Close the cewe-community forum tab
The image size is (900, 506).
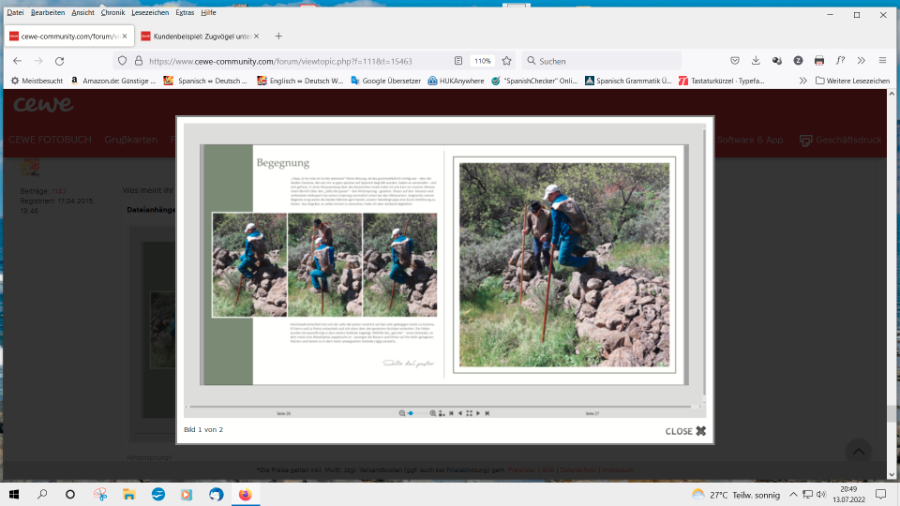coord(125,36)
